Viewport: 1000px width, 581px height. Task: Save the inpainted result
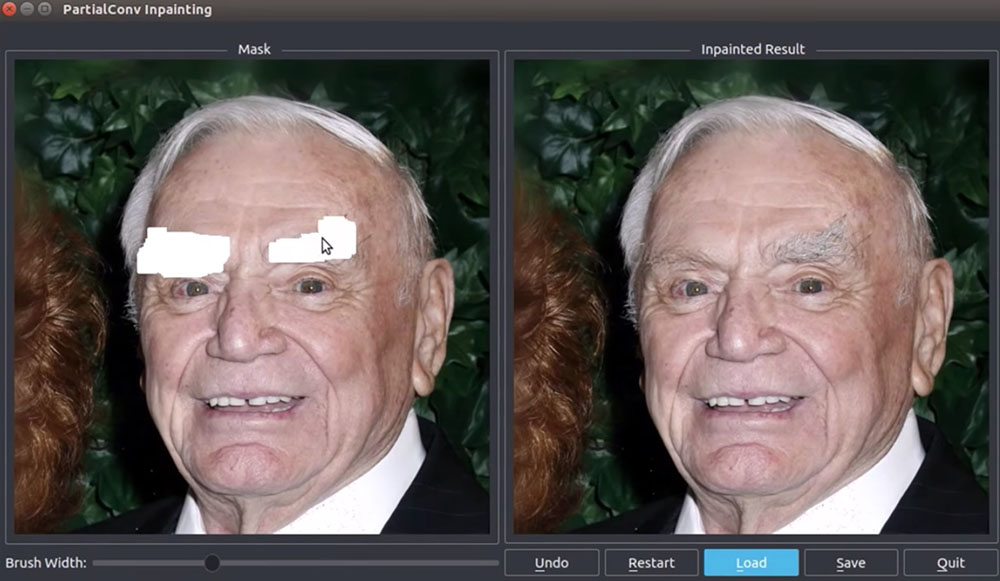851,563
